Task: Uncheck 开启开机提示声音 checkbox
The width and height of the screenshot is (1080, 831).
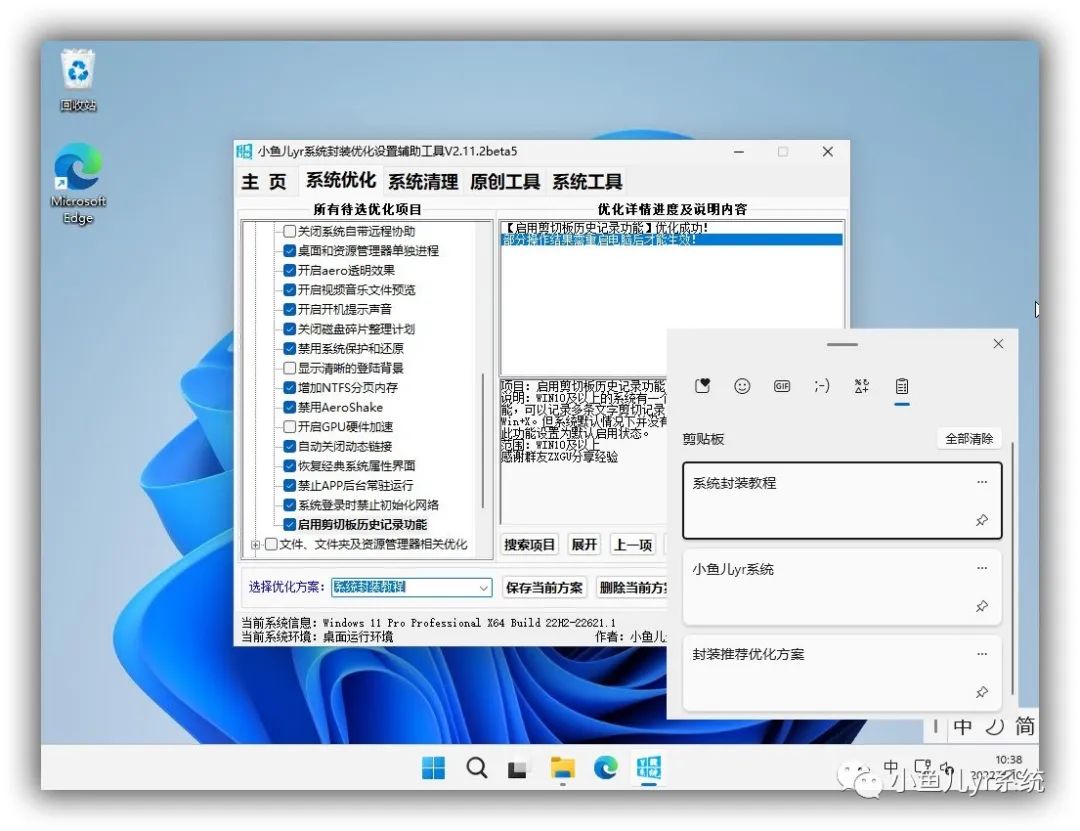Action: pyautogui.click(x=290, y=309)
